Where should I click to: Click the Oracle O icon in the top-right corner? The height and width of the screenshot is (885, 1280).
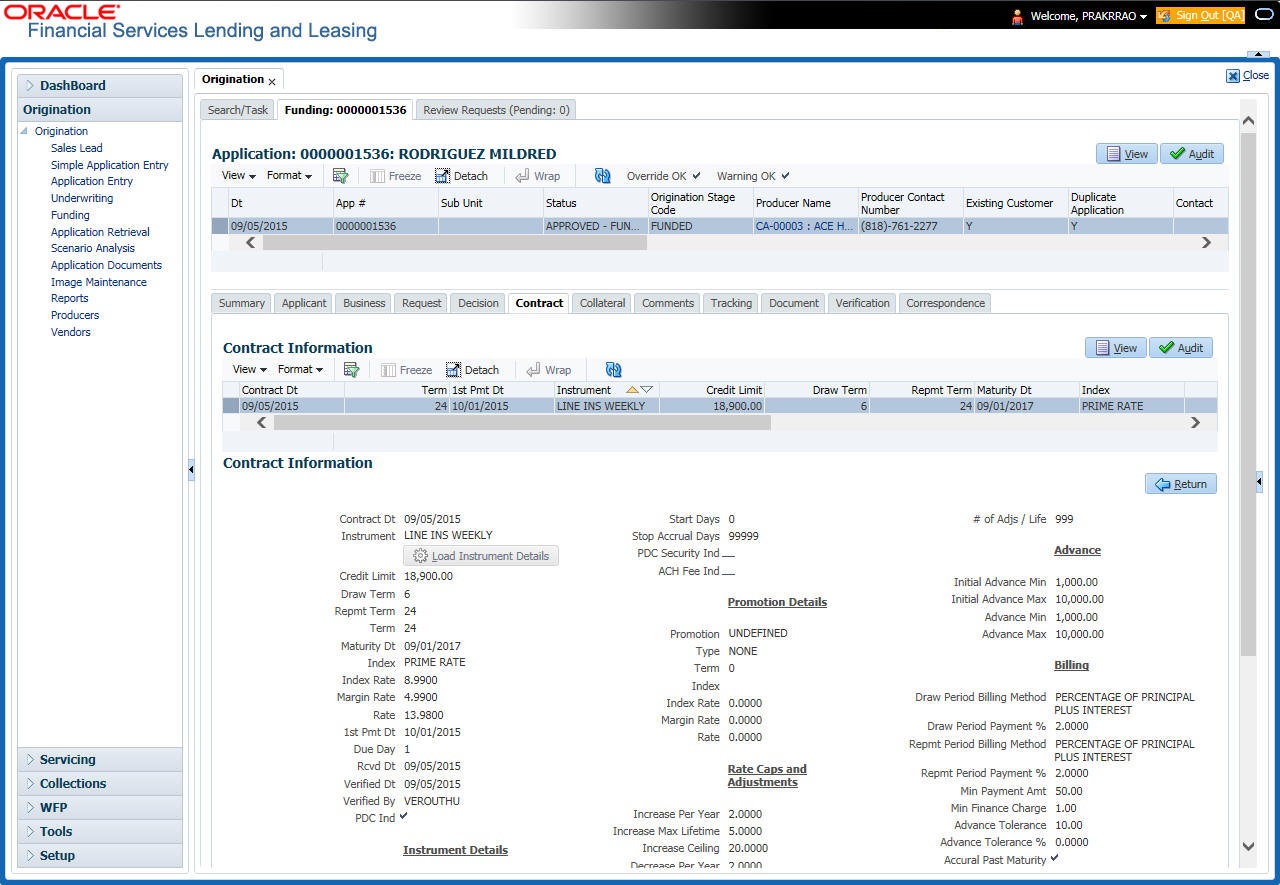(1264, 15)
